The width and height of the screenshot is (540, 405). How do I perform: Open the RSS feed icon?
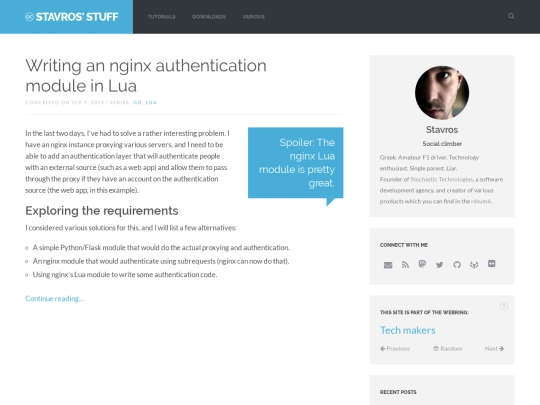(405, 264)
